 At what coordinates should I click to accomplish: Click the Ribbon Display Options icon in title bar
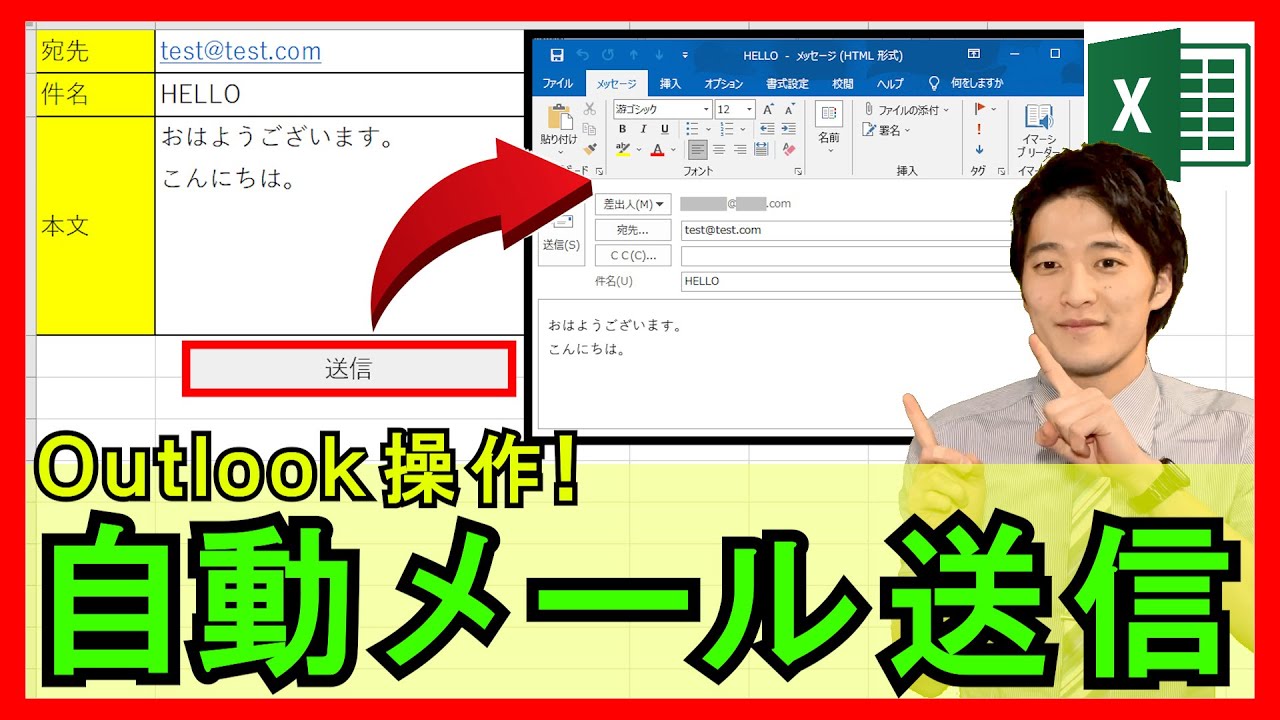[x=975, y=55]
